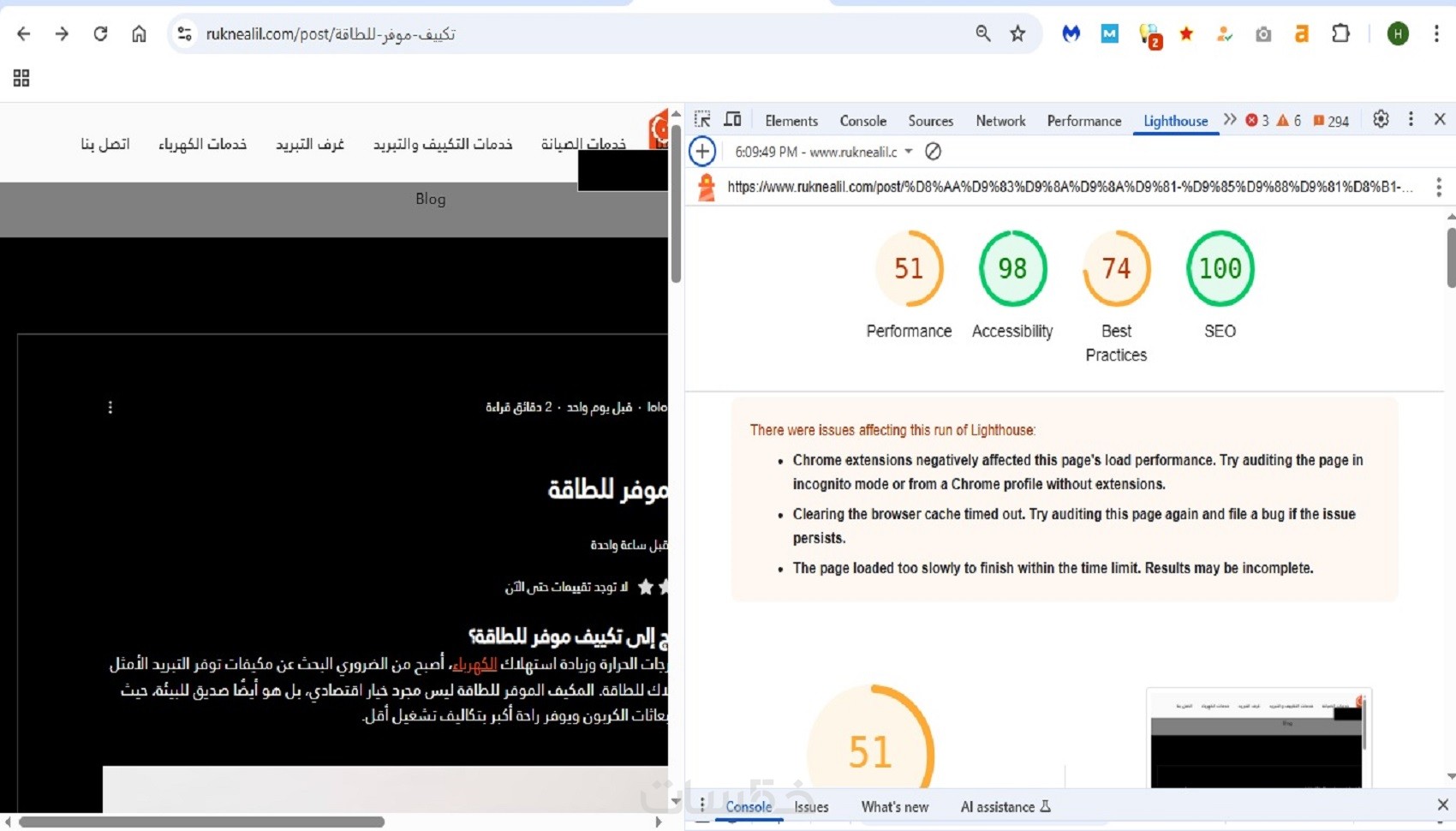The image size is (1456, 831).
Task: Open the Issues drawer tab
Action: (811, 807)
